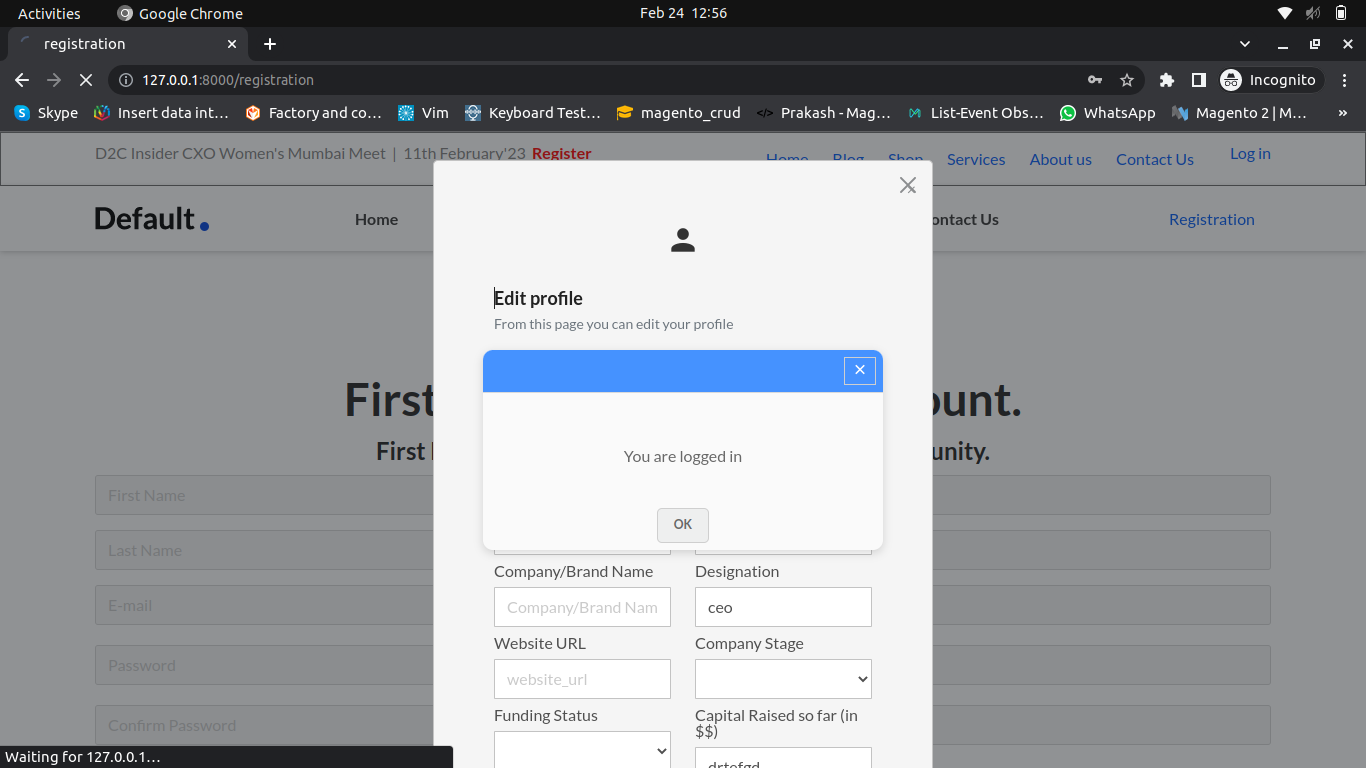The width and height of the screenshot is (1366, 768).
Task: Click the Register link in the banner
Action: point(561,153)
